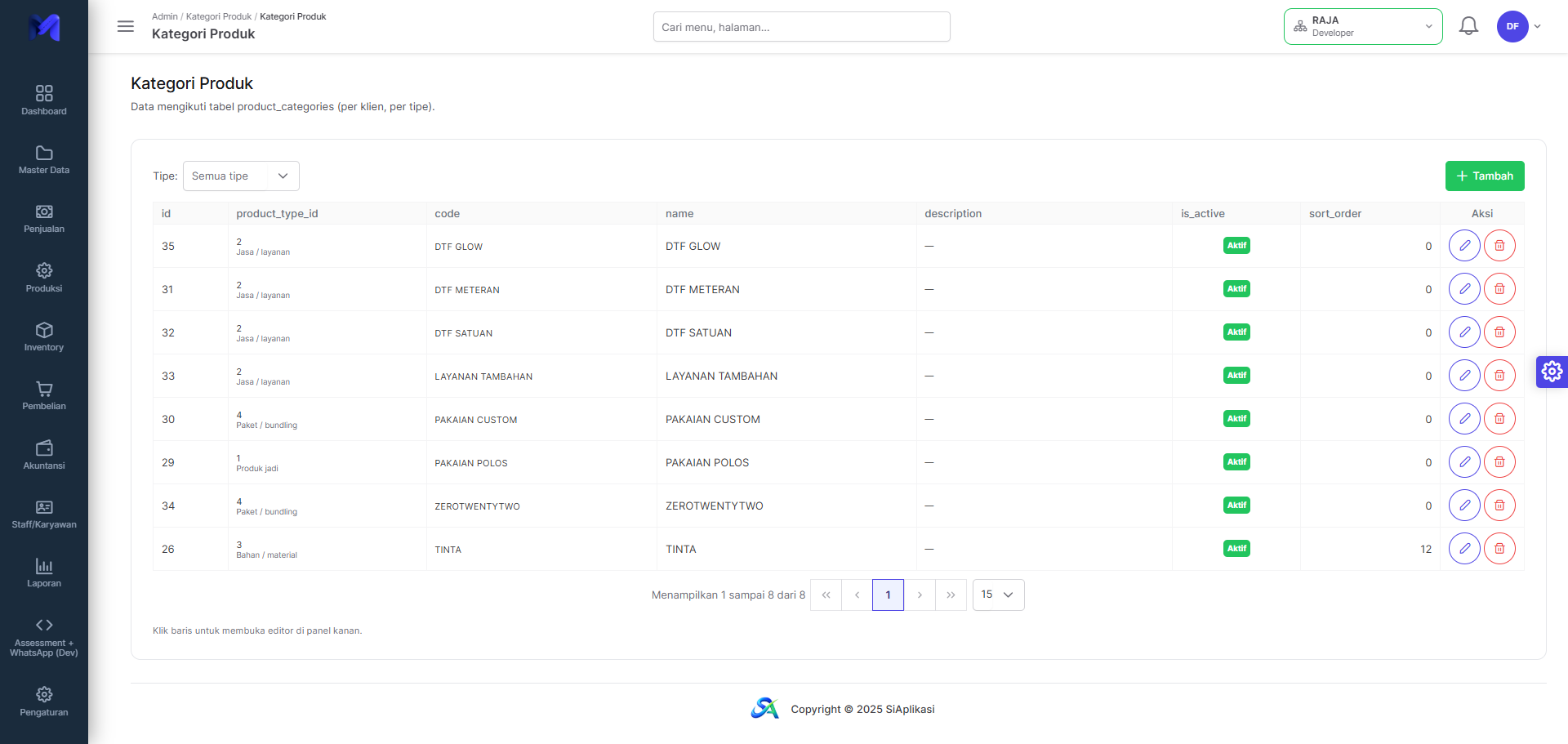Edit the PAKAIAN POLOS row

pyautogui.click(x=1464, y=462)
